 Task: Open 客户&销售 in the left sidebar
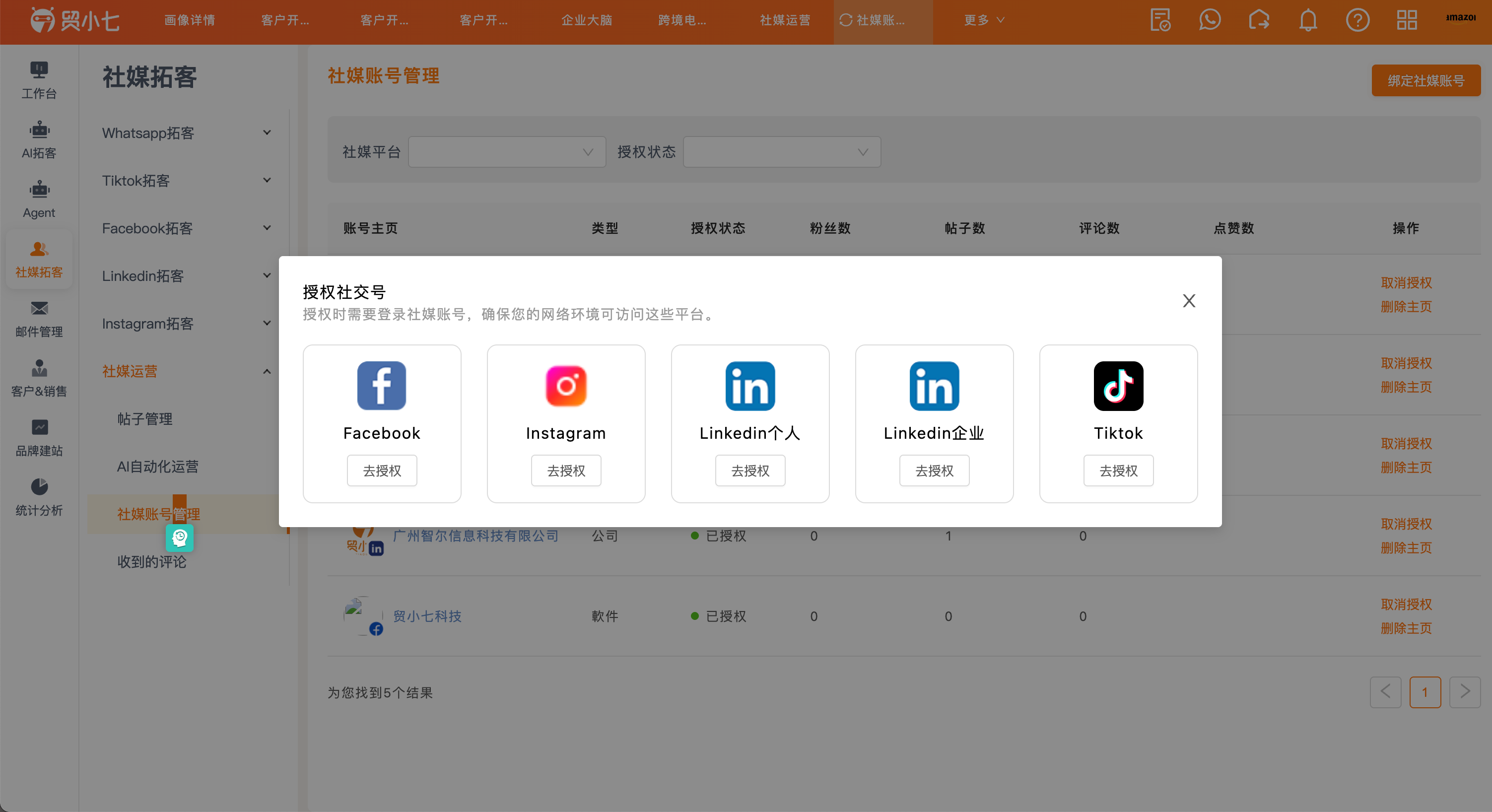[x=39, y=378]
